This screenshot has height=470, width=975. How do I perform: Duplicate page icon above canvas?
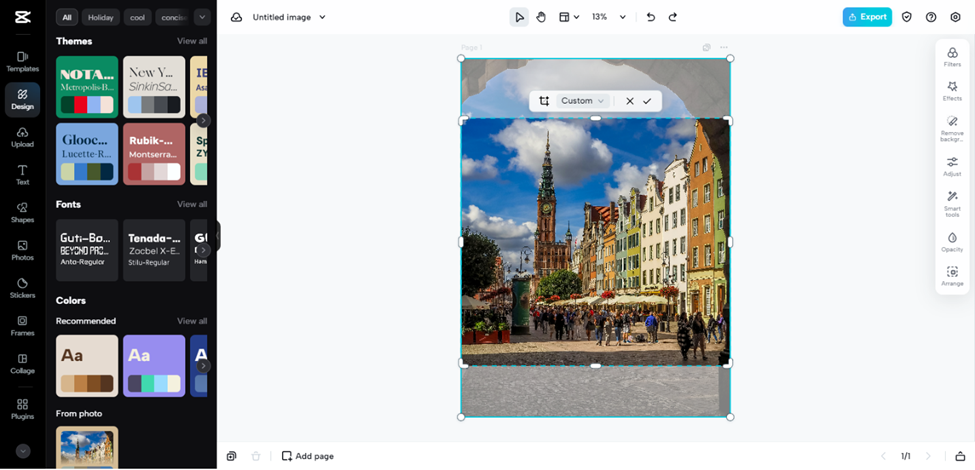(x=706, y=47)
